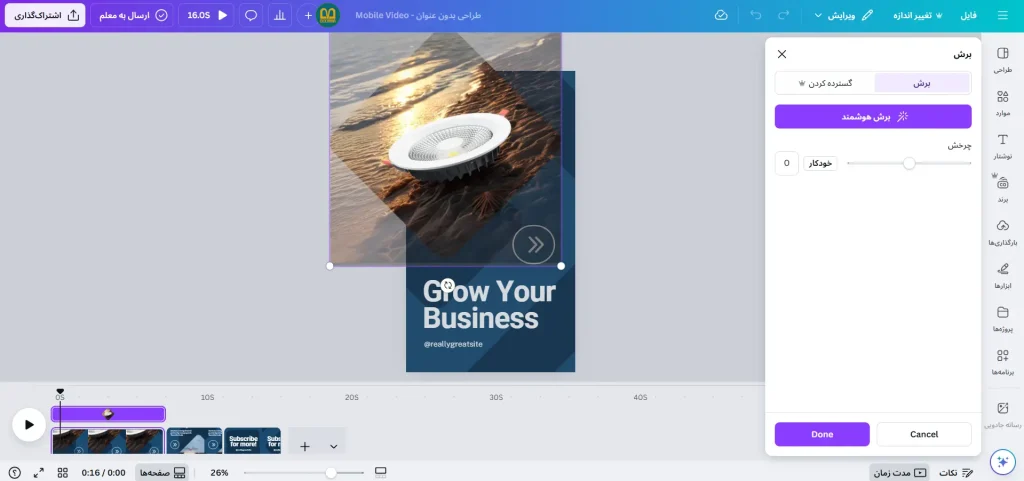Viewport: 1024px width, 481px height.
Task: Play the 16.0S presentation preview
Action: (206, 15)
